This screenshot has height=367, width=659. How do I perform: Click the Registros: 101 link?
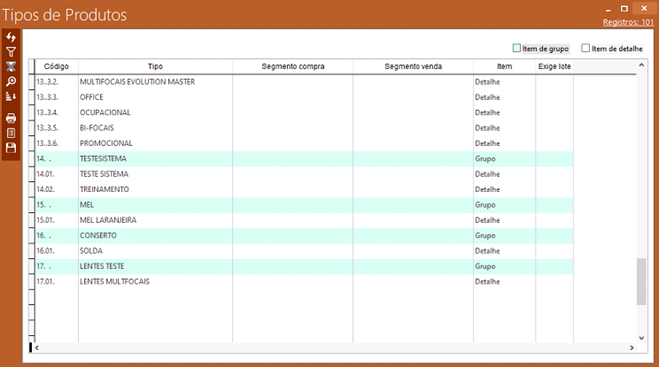(x=628, y=22)
